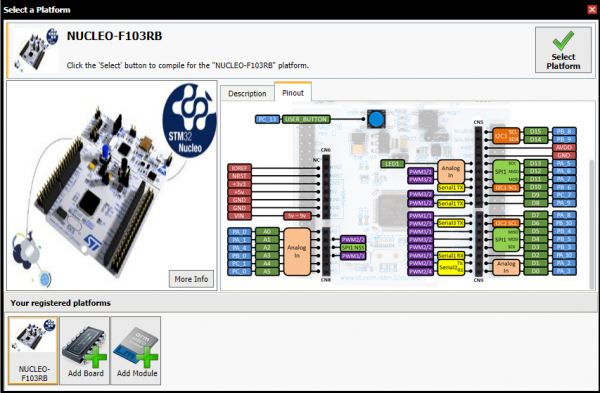Click the orange I2C1 SCL SDA block

click(506, 135)
